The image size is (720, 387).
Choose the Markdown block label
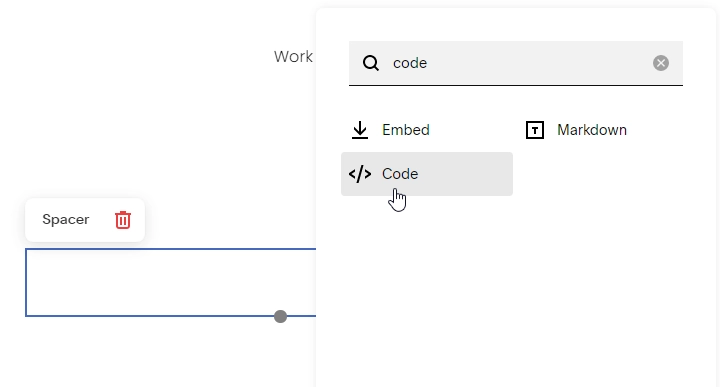(592, 130)
